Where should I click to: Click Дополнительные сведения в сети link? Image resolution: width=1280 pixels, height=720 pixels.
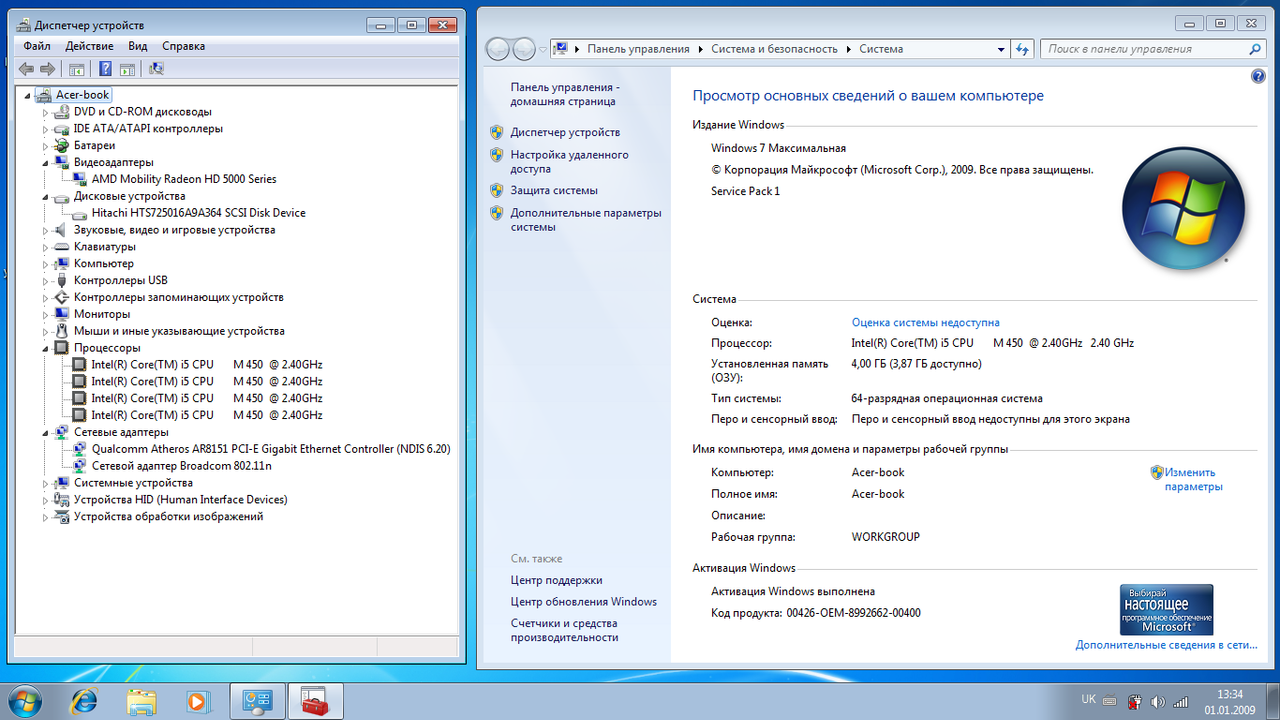1166,645
